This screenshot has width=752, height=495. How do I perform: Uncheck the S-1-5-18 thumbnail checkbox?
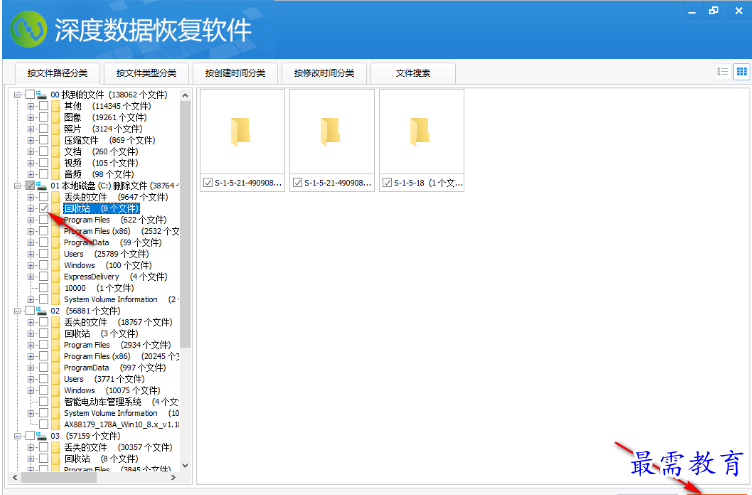(x=387, y=183)
